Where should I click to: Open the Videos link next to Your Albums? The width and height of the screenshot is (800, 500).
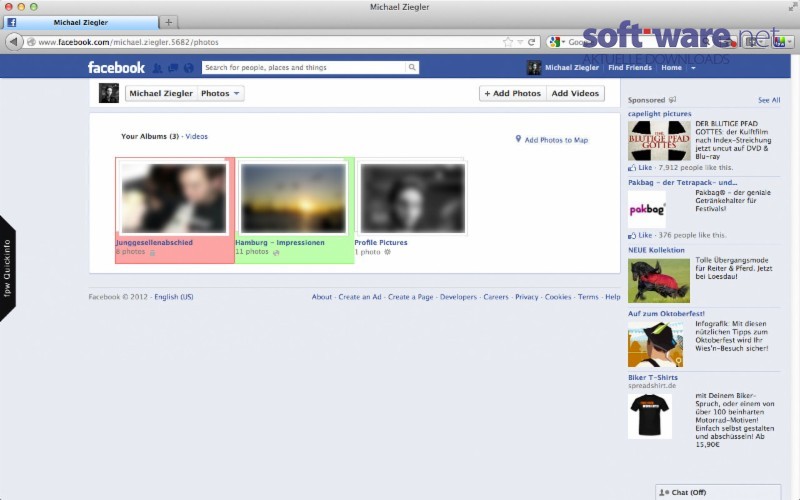pyautogui.click(x=196, y=136)
